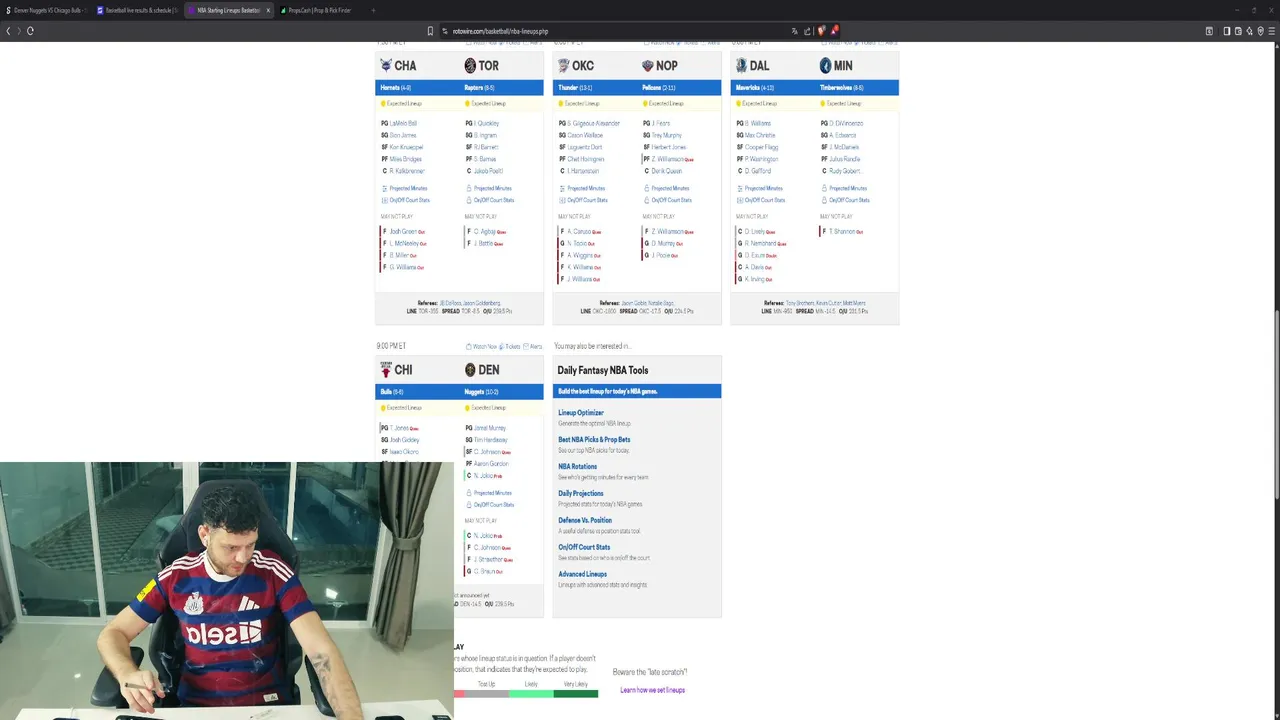
Task: Focus the rotowire.com address bar
Action: pyautogui.click(x=610, y=31)
